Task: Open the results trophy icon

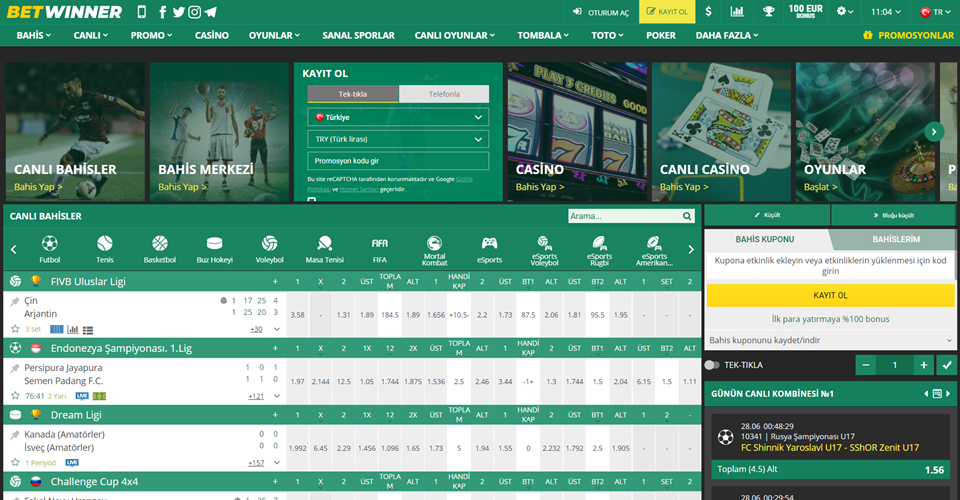Action: [x=768, y=12]
